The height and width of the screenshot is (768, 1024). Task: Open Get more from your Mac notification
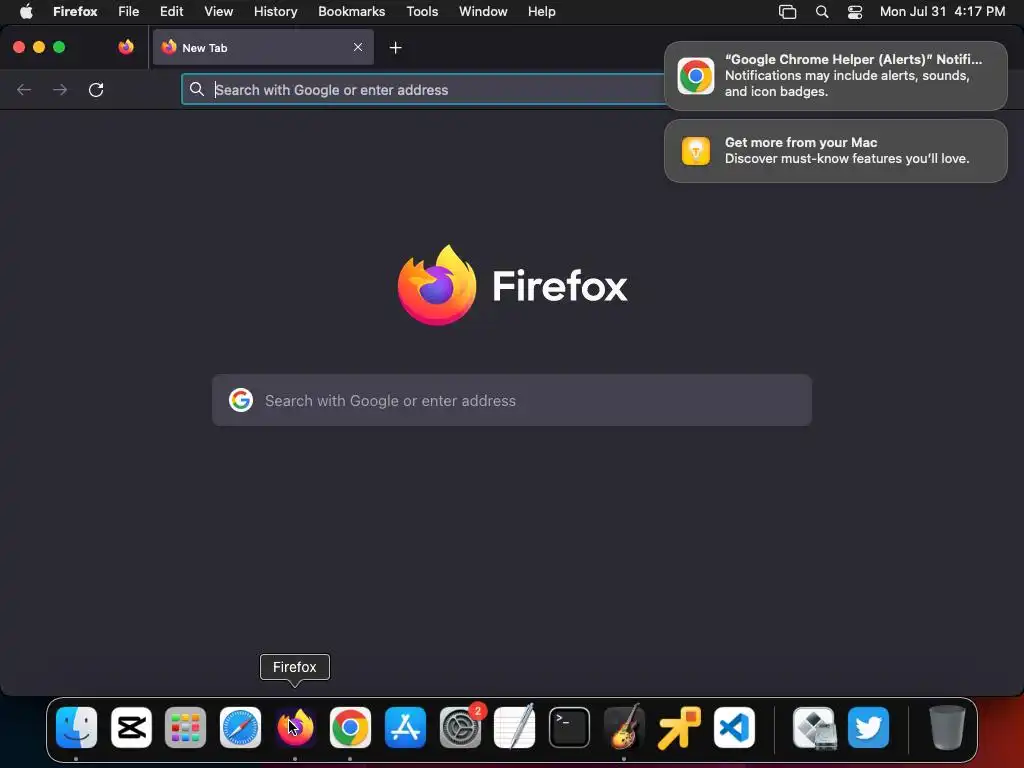[836, 151]
